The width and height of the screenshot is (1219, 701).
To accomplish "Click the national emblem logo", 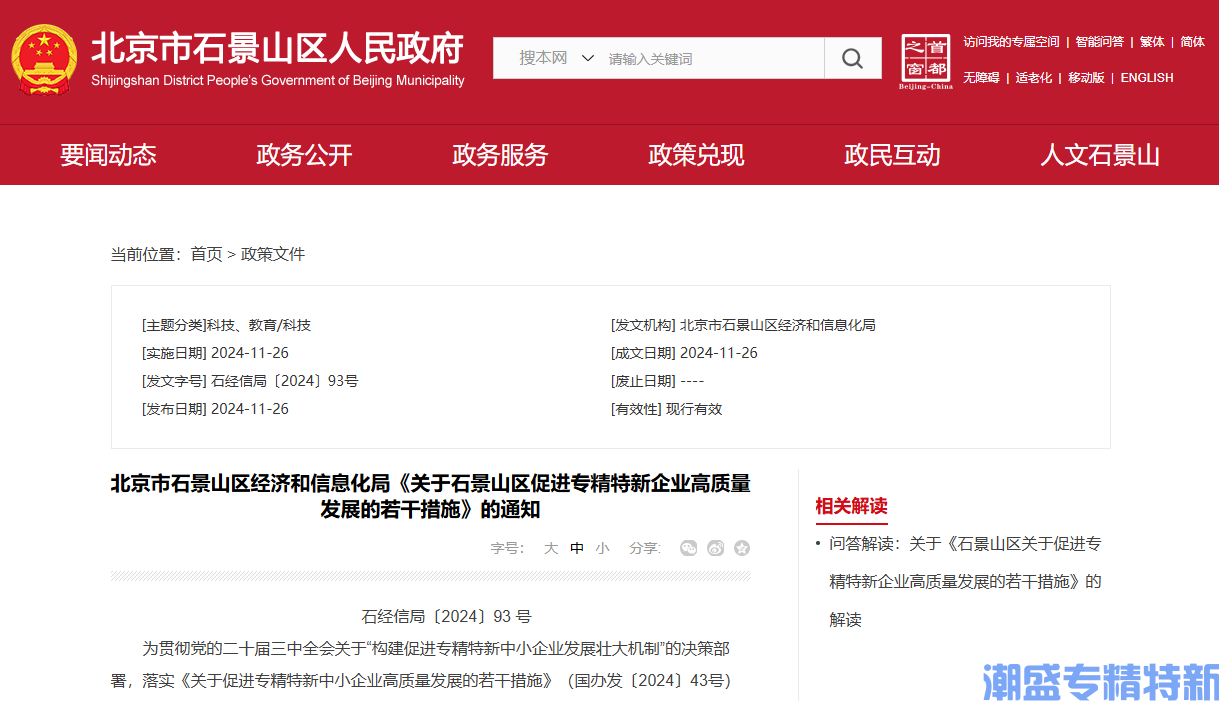I will click(x=44, y=59).
